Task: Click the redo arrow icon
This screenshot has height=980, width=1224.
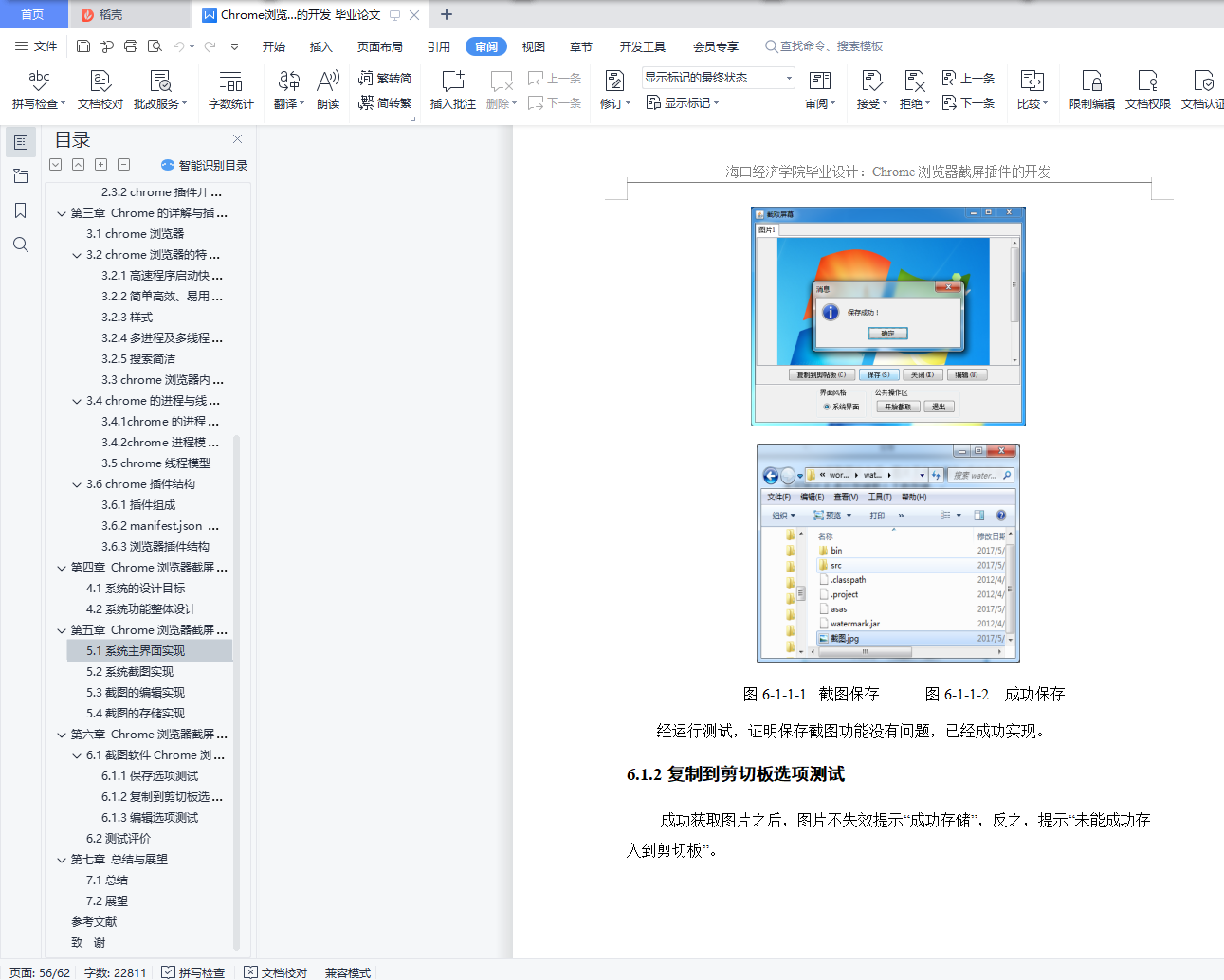Action: (210, 46)
